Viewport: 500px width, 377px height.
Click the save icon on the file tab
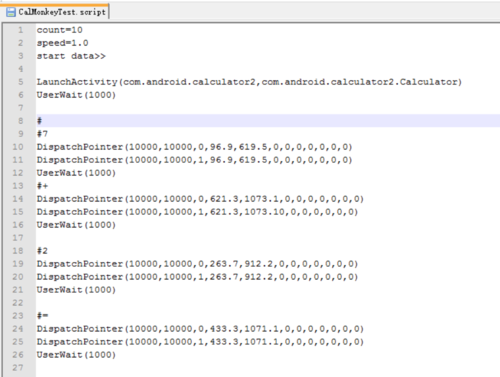coord(11,12)
